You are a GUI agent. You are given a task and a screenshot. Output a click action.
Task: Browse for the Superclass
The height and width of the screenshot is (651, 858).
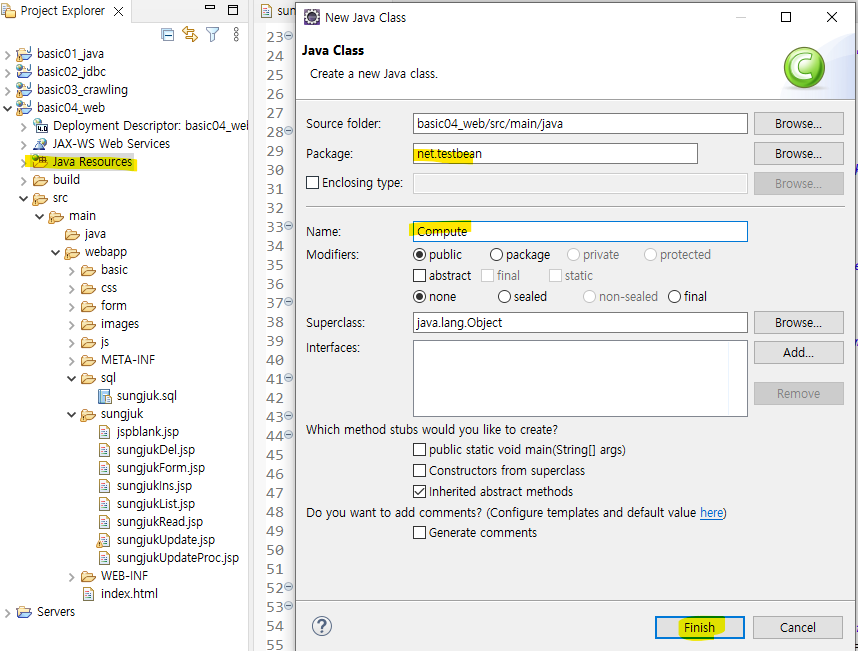[798, 323]
